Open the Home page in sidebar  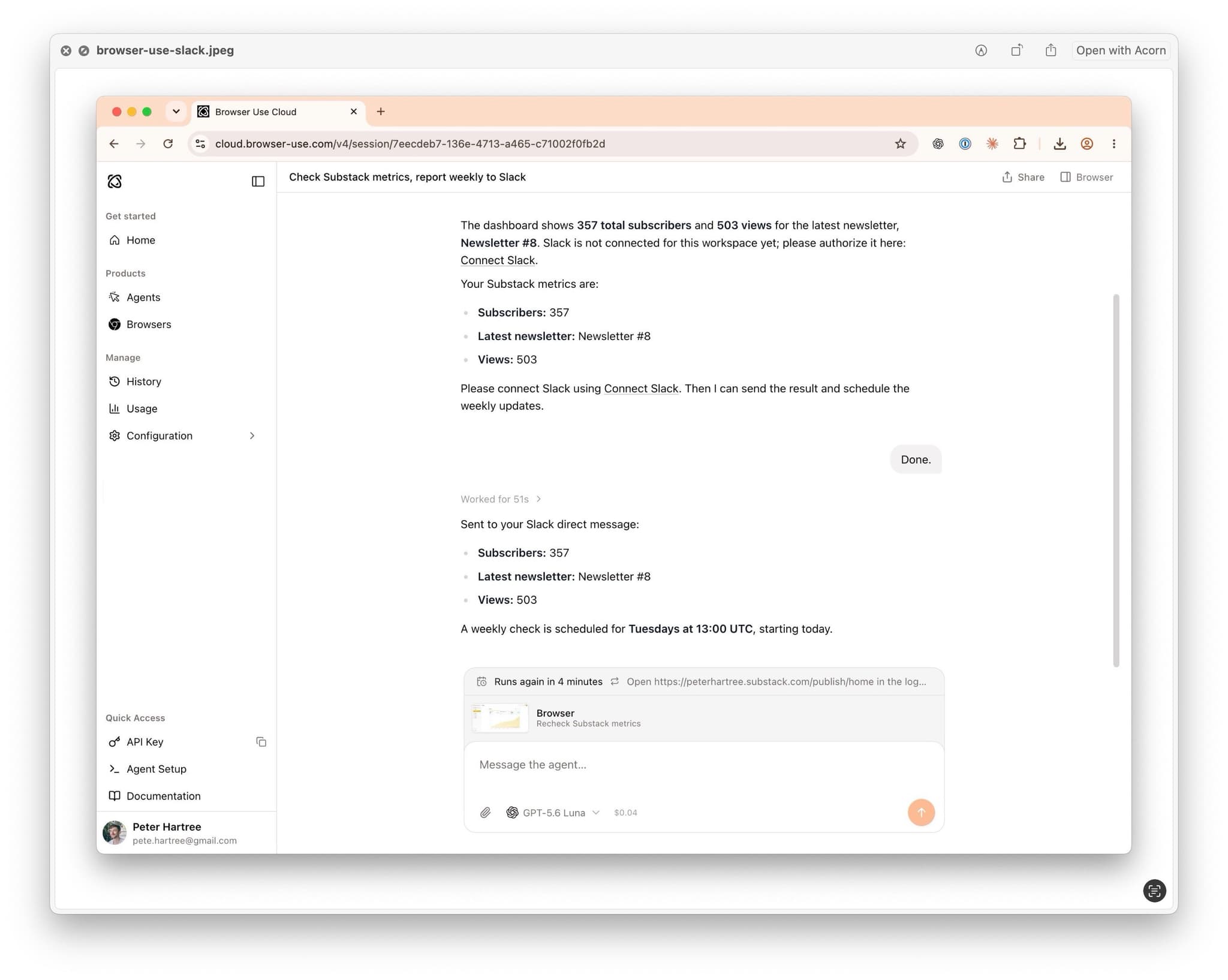(x=140, y=240)
